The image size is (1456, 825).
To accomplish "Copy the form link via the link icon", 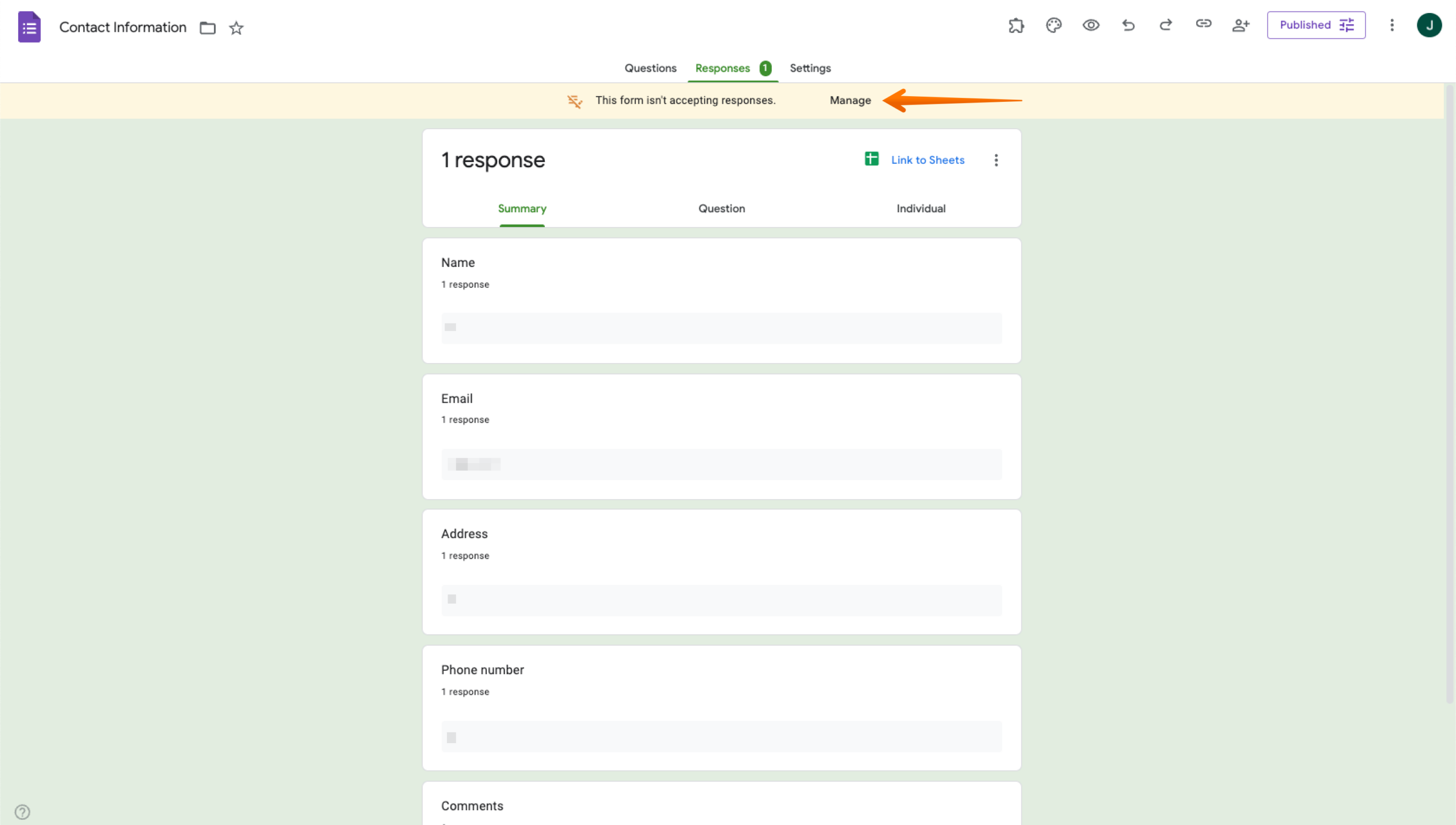I will click(x=1203, y=25).
